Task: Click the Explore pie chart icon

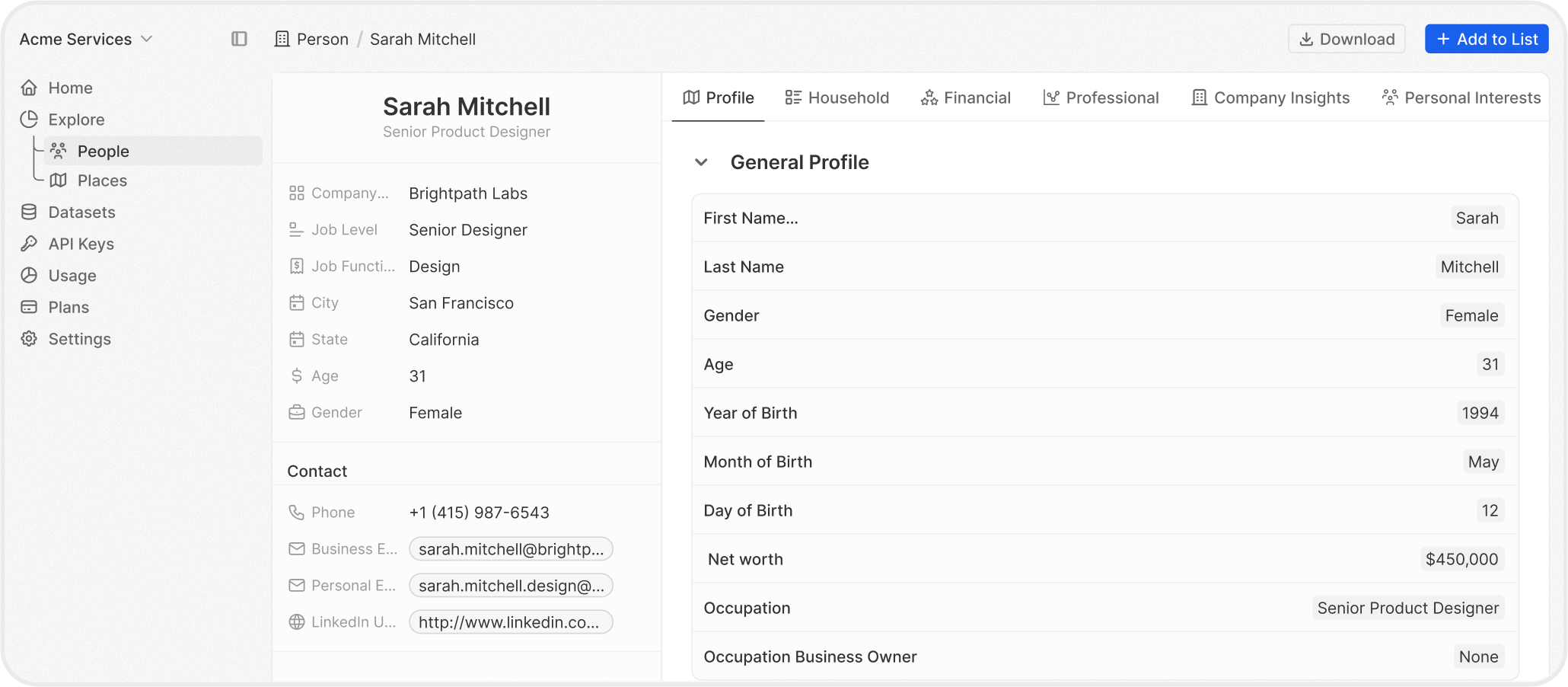Action: [29, 120]
